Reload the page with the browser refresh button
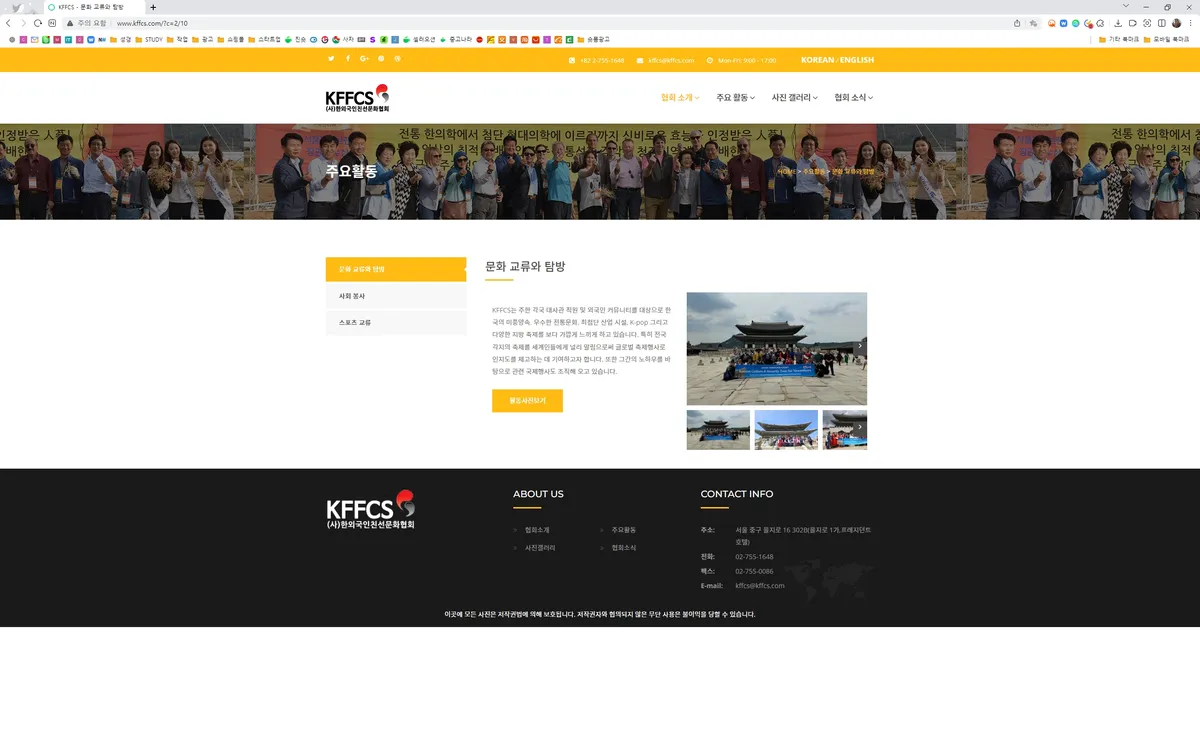This screenshot has width=1200, height=731. 38,23
